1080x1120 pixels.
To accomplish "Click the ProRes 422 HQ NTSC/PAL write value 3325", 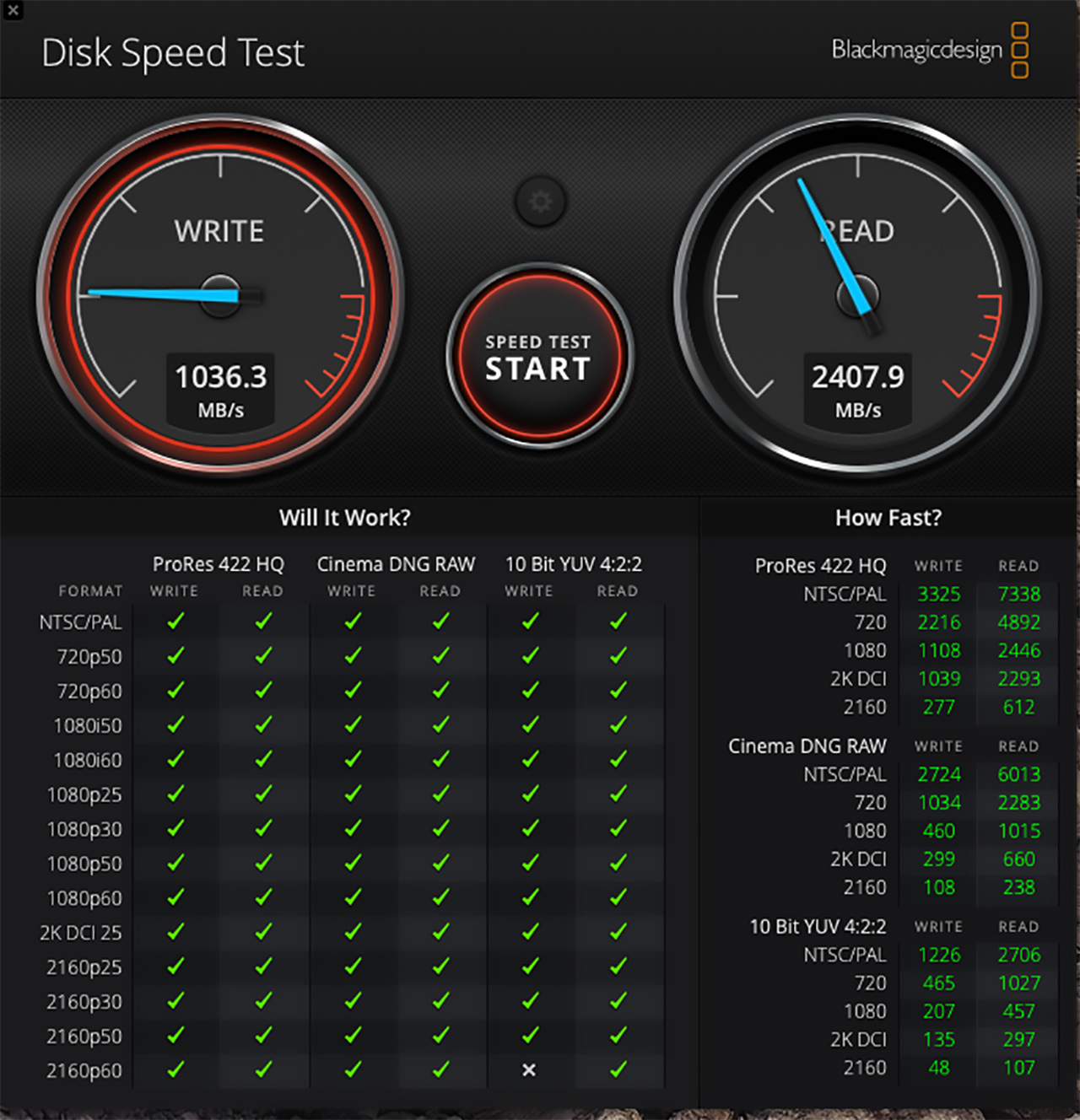I will (x=939, y=594).
